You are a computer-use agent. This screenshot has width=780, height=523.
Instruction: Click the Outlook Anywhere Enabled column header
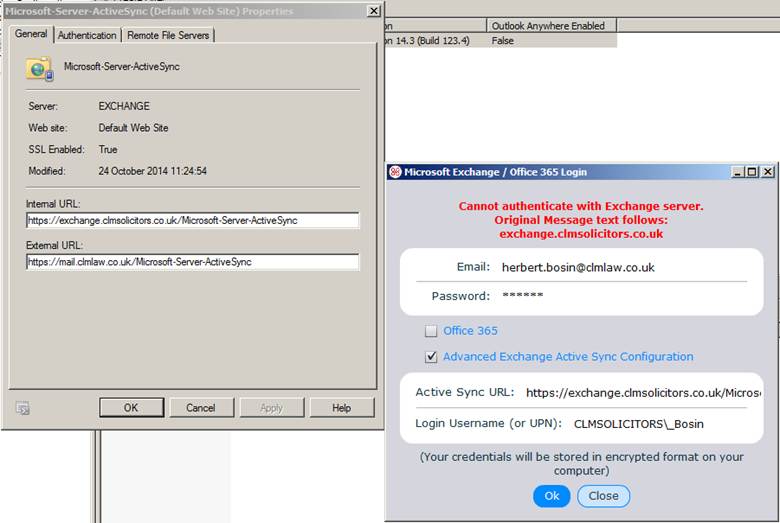coord(551,26)
